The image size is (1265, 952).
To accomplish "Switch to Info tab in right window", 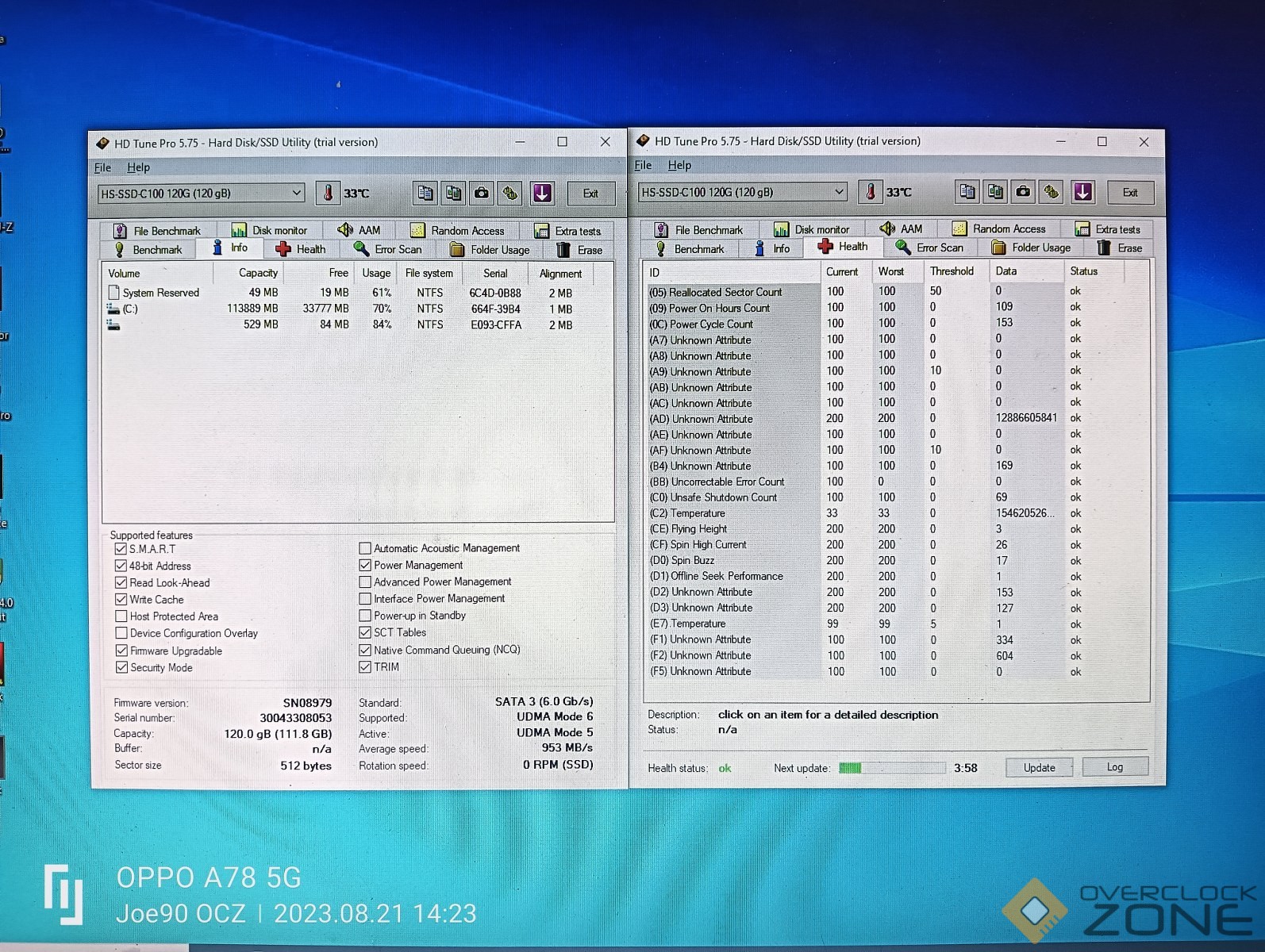I will pyautogui.click(x=772, y=248).
